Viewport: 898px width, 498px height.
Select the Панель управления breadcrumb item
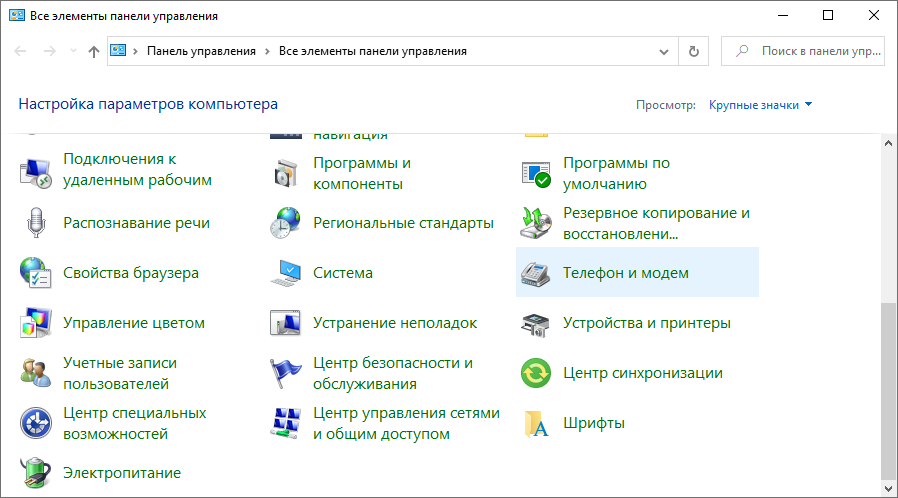tap(201, 51)
